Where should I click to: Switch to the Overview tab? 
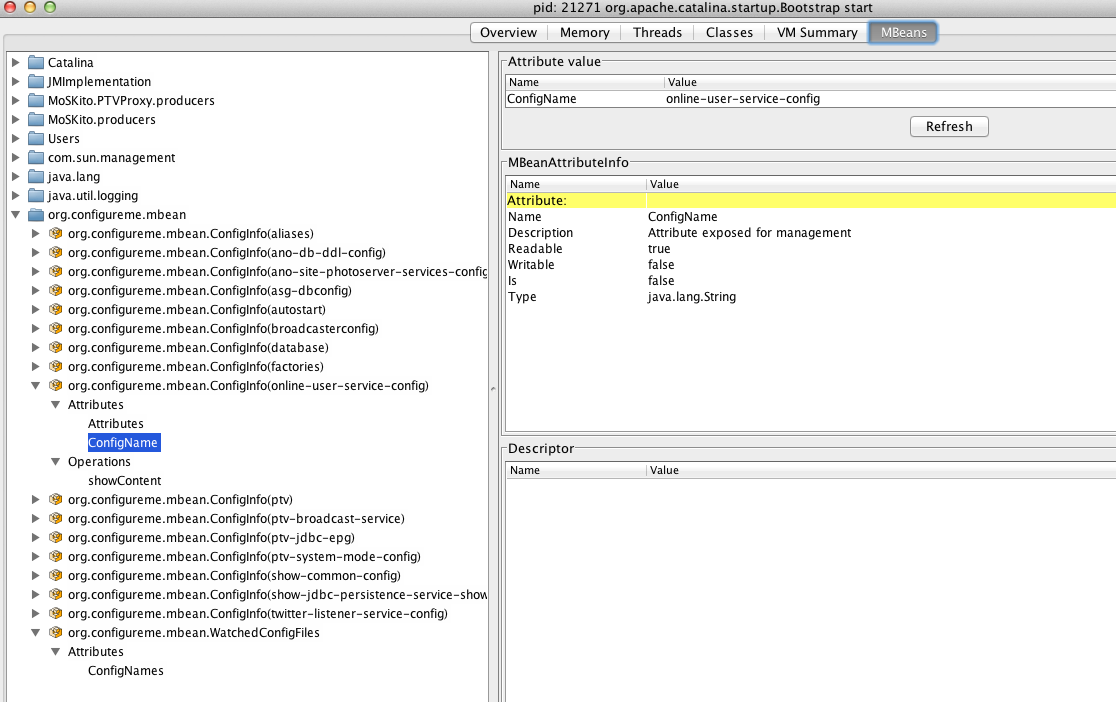[x=508, y=33]
